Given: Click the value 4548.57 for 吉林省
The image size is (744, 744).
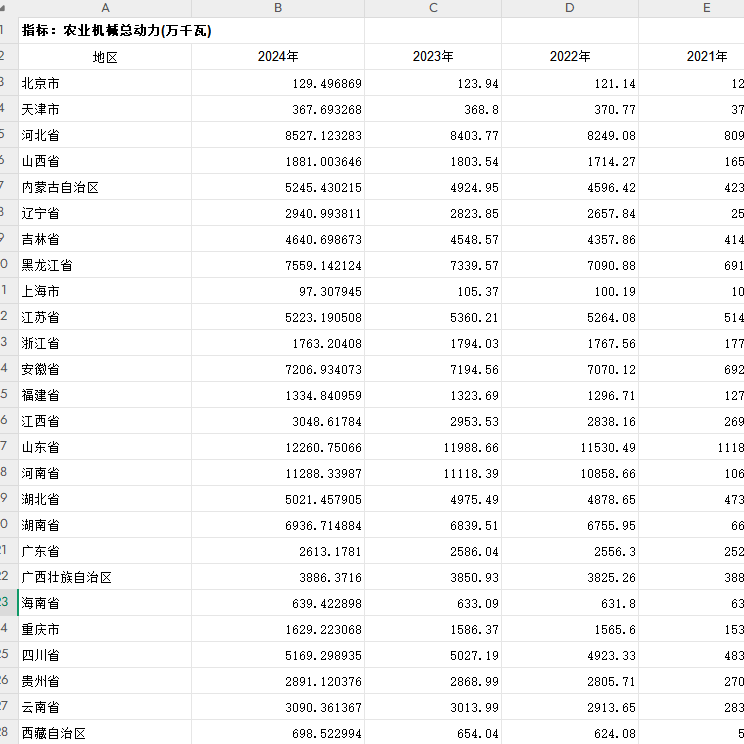Looking at the screenshot, I should point(433,239).
